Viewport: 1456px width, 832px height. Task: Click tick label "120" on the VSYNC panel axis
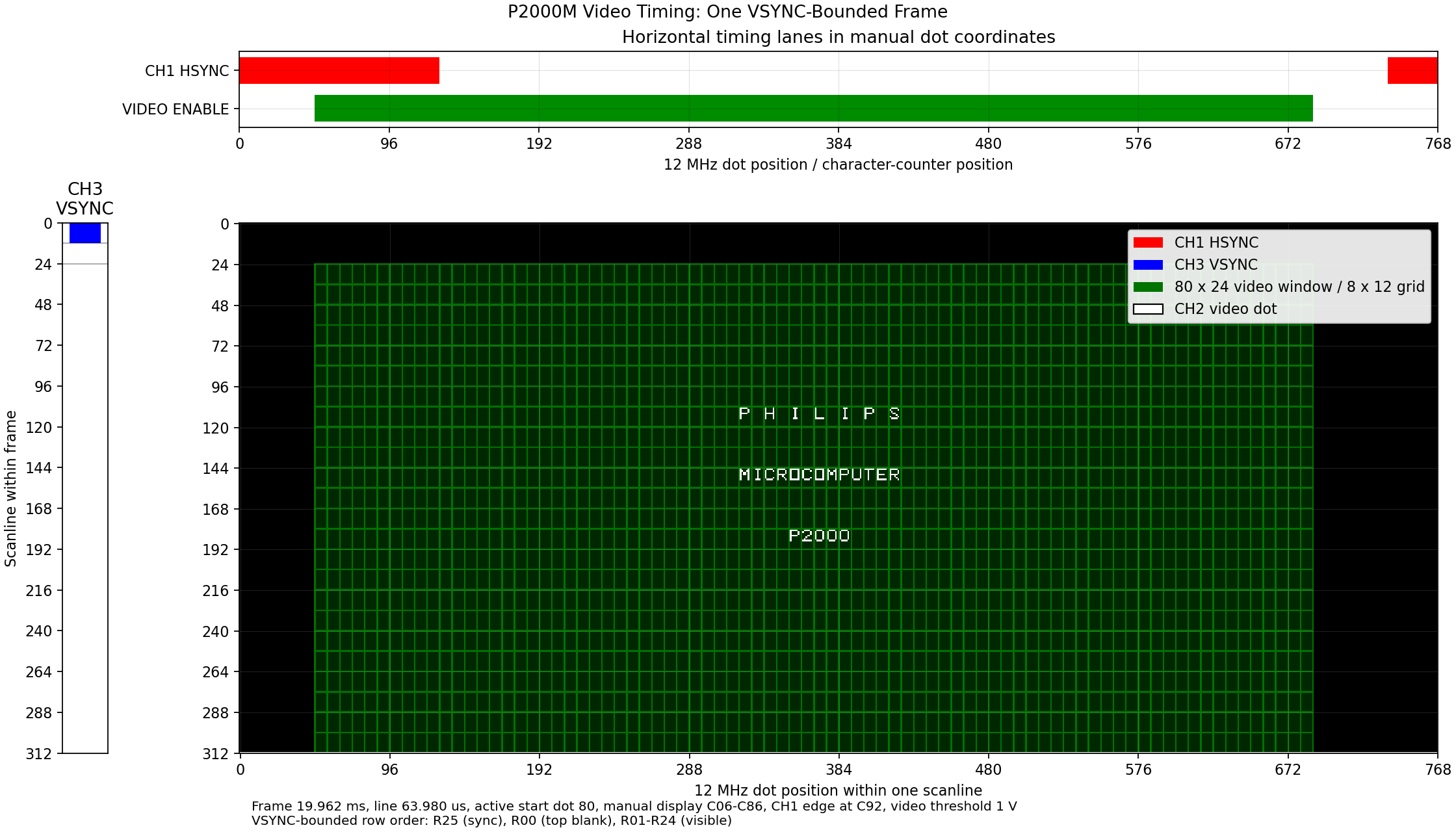[39, 428]
